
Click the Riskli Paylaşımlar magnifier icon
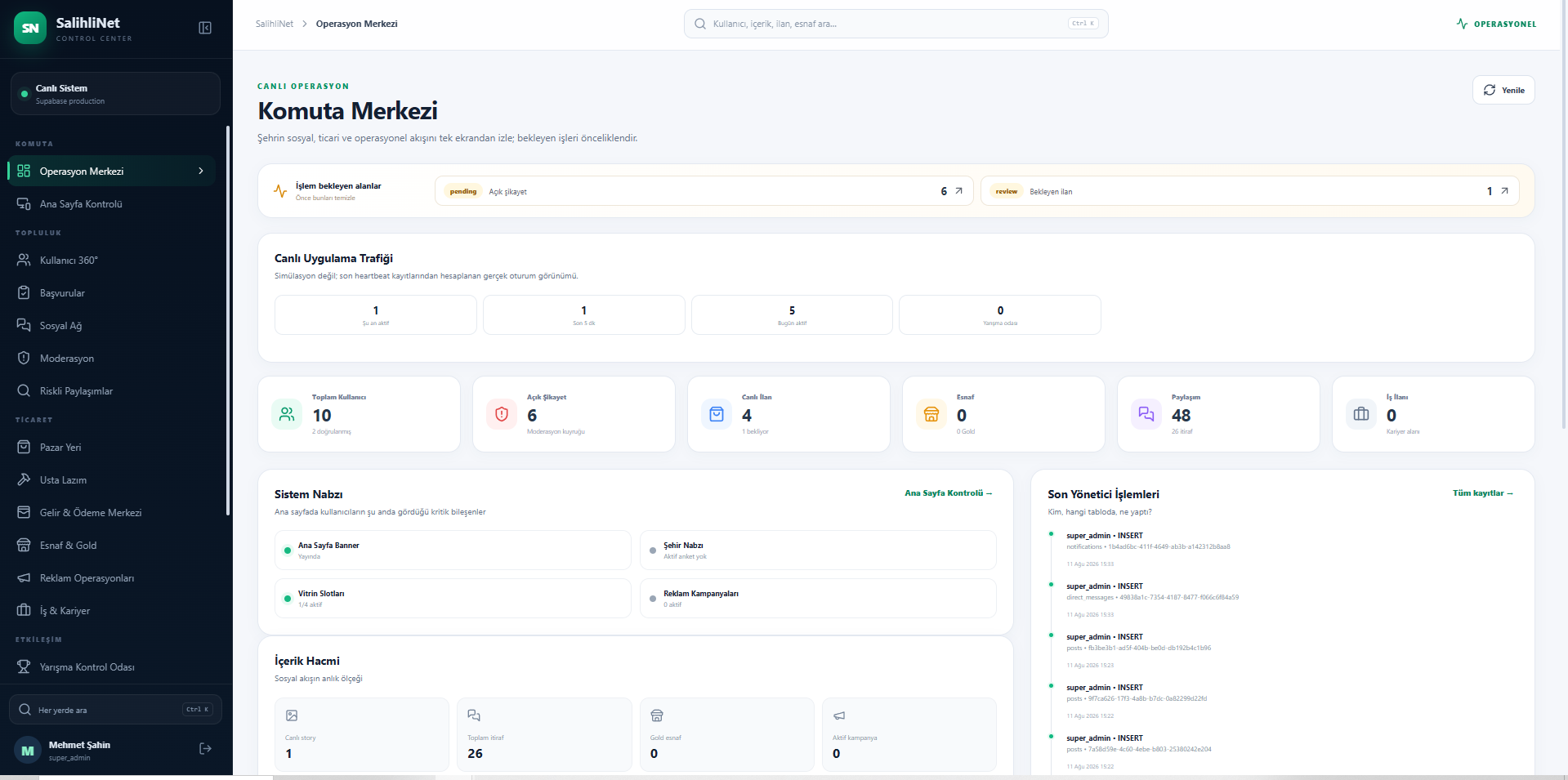point(24,390)
